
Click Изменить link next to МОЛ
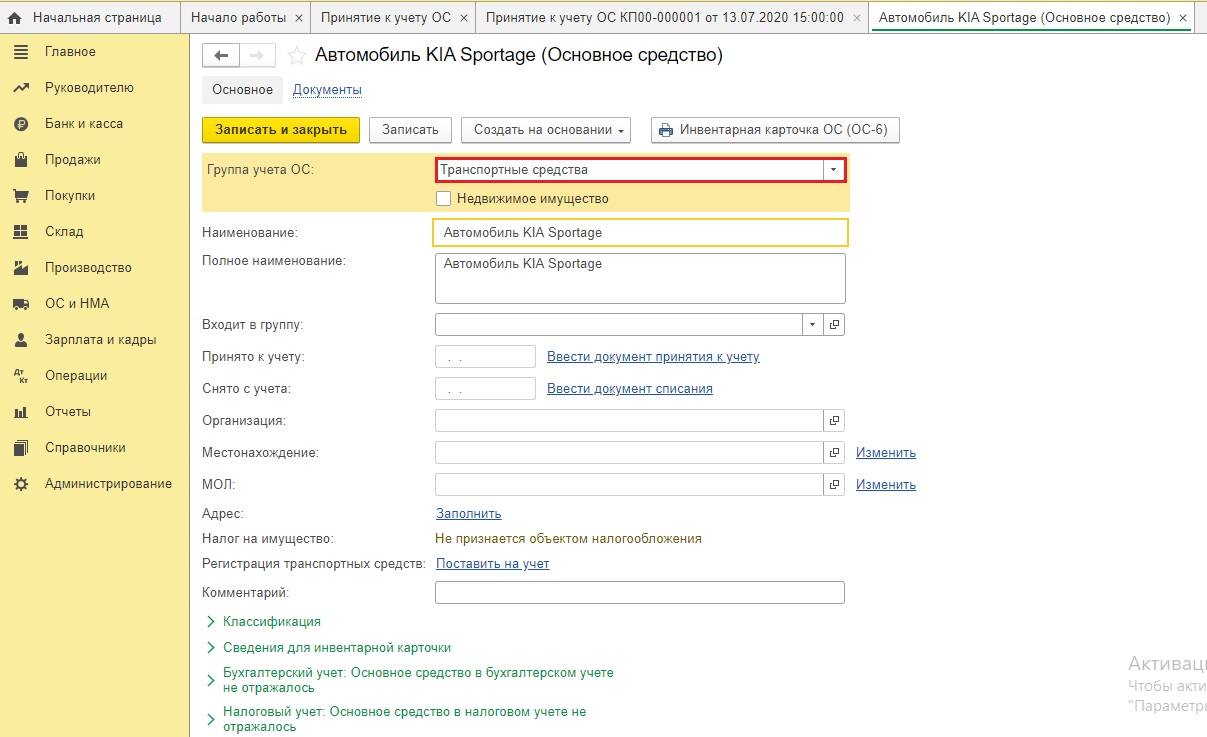coord(886,485)
